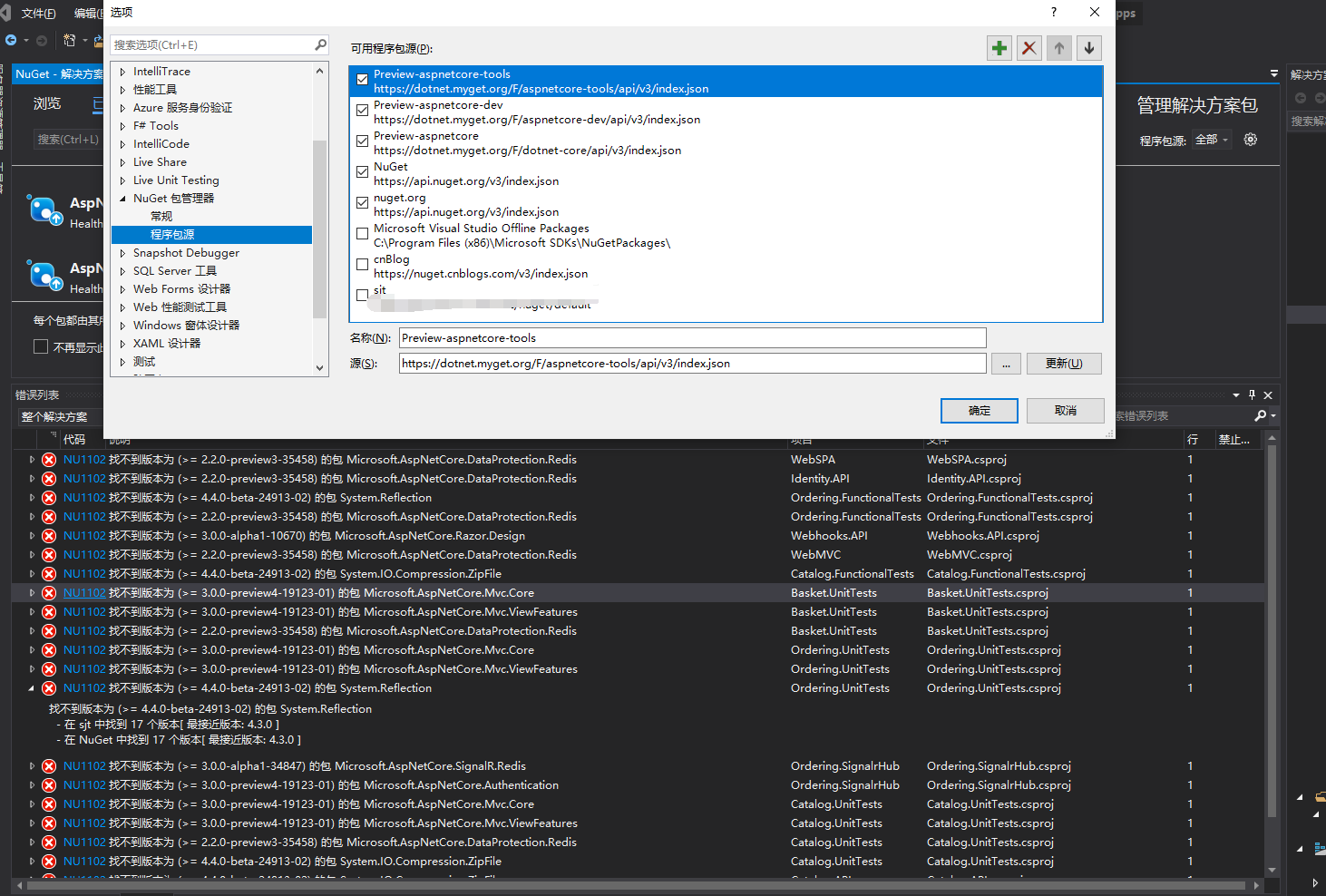Viewport: 1326px width, 896px height.
Task: Move selected package source down
Action: click(1089, 48)
